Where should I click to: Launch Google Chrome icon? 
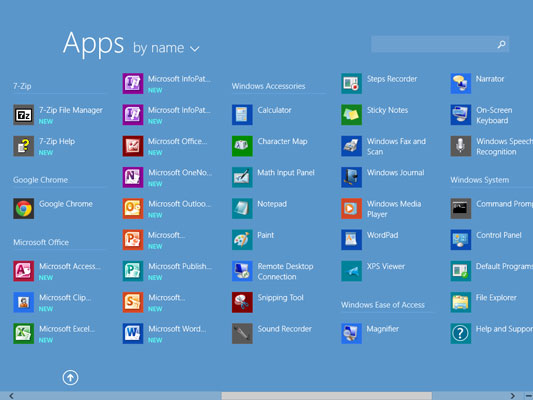click(x=23, y=209)
